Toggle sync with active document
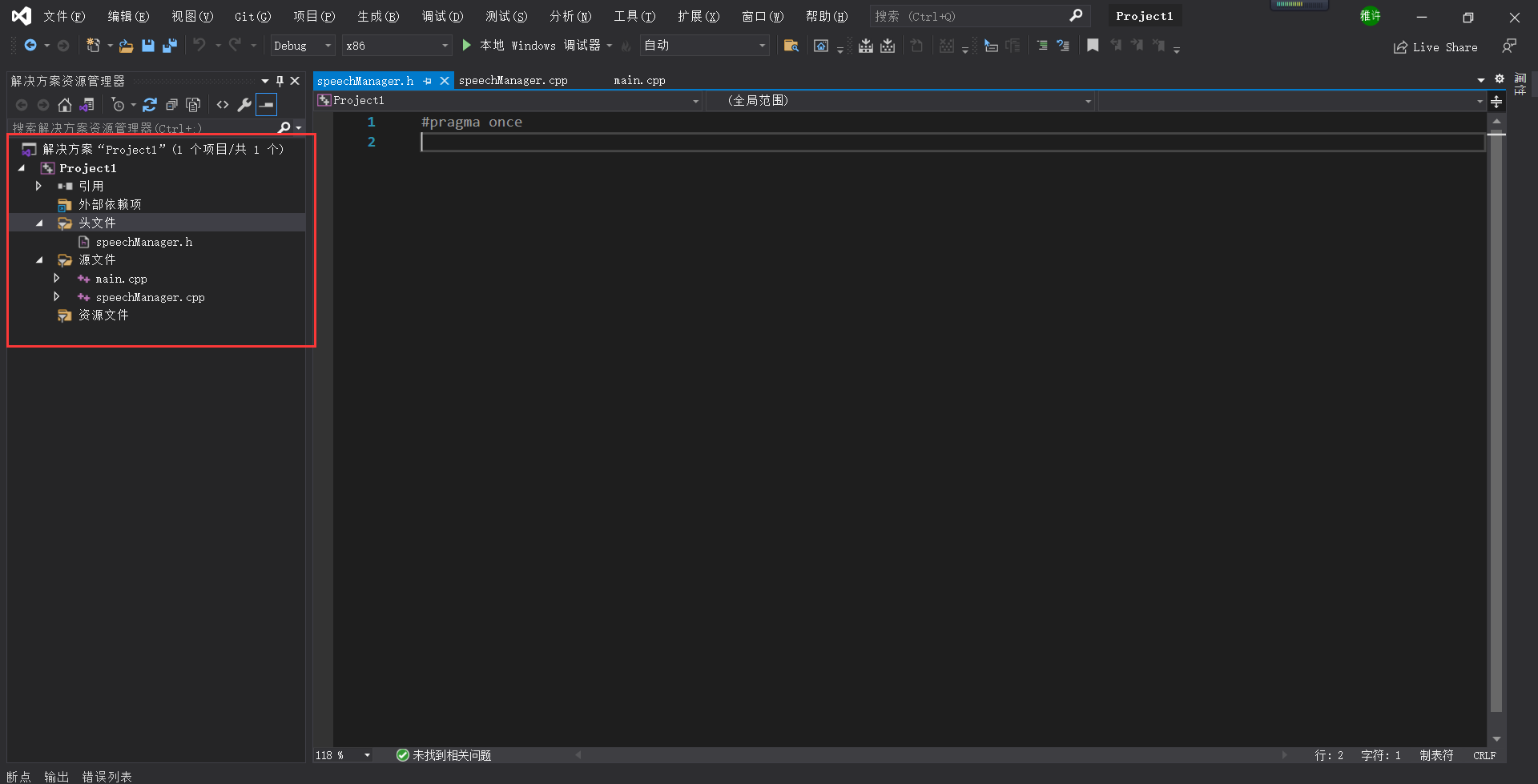The height and width of the screenshot is (784, 1538). 150,105
